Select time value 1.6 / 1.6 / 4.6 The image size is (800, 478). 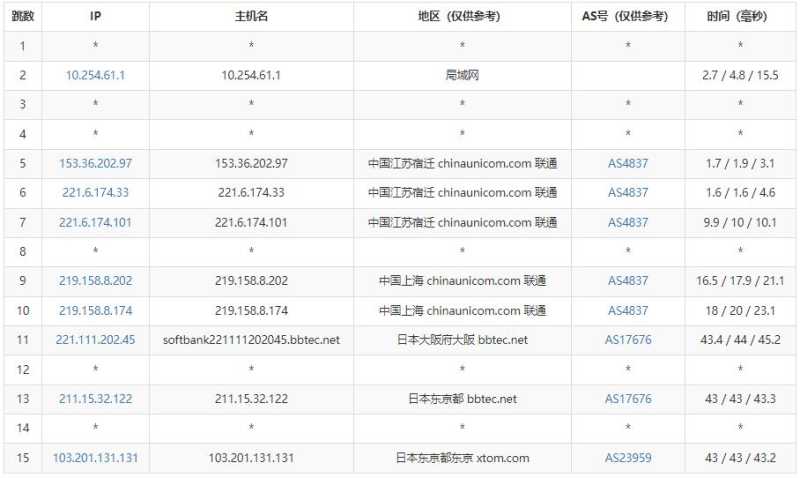point(740,193)
